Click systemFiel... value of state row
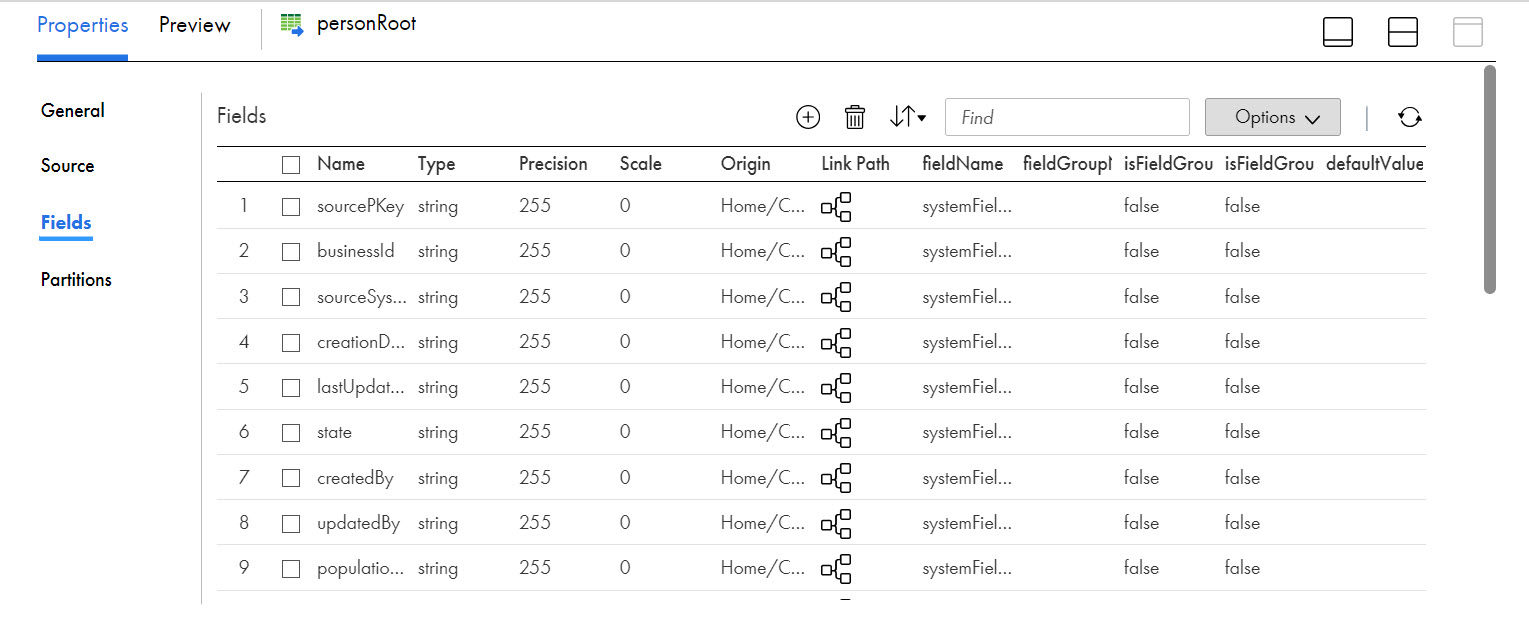The width and height of the screenshot is (1529, 631). [967, 433]
